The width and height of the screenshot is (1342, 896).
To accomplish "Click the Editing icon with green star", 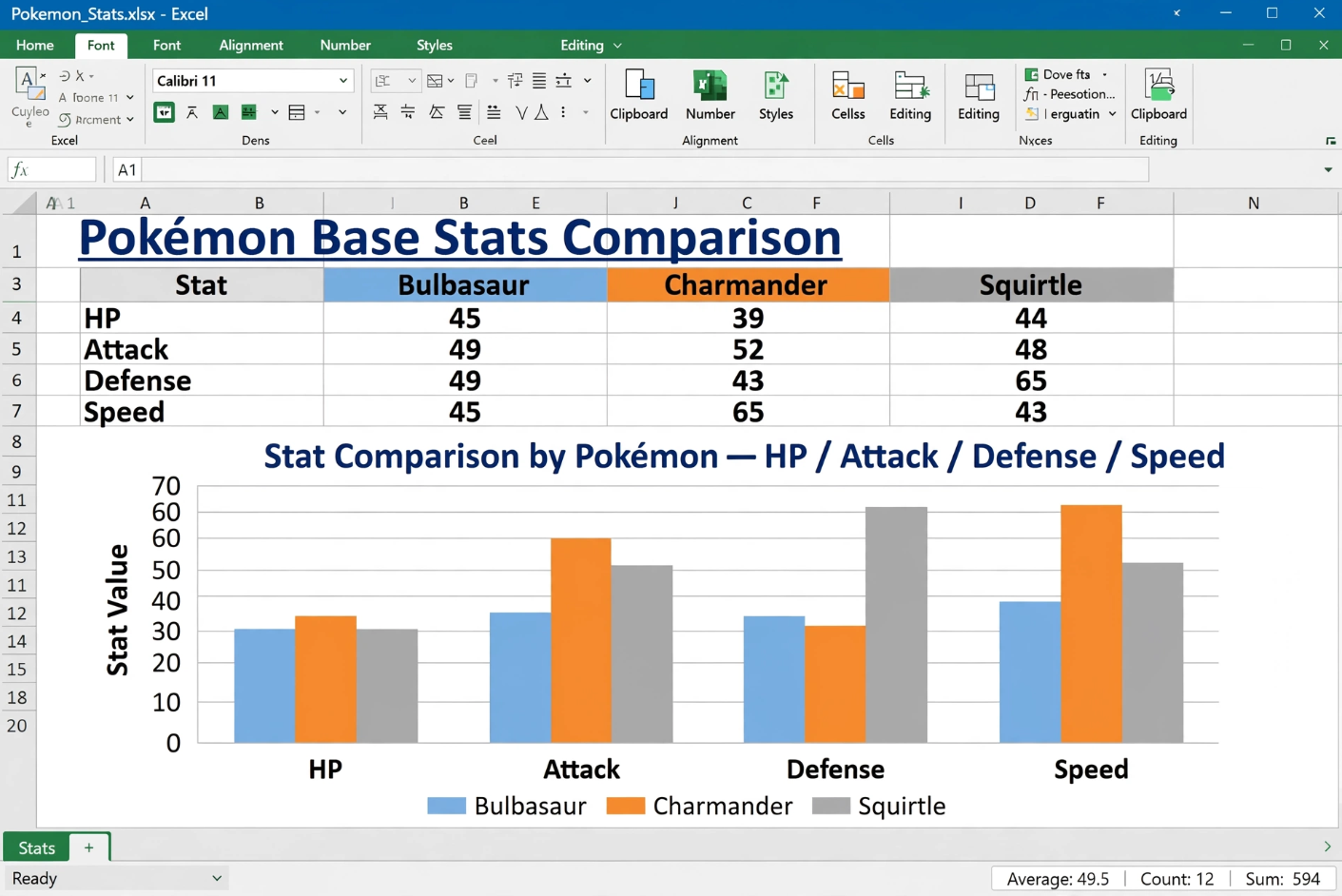I will pyautogui.click(x=910, y=85).
